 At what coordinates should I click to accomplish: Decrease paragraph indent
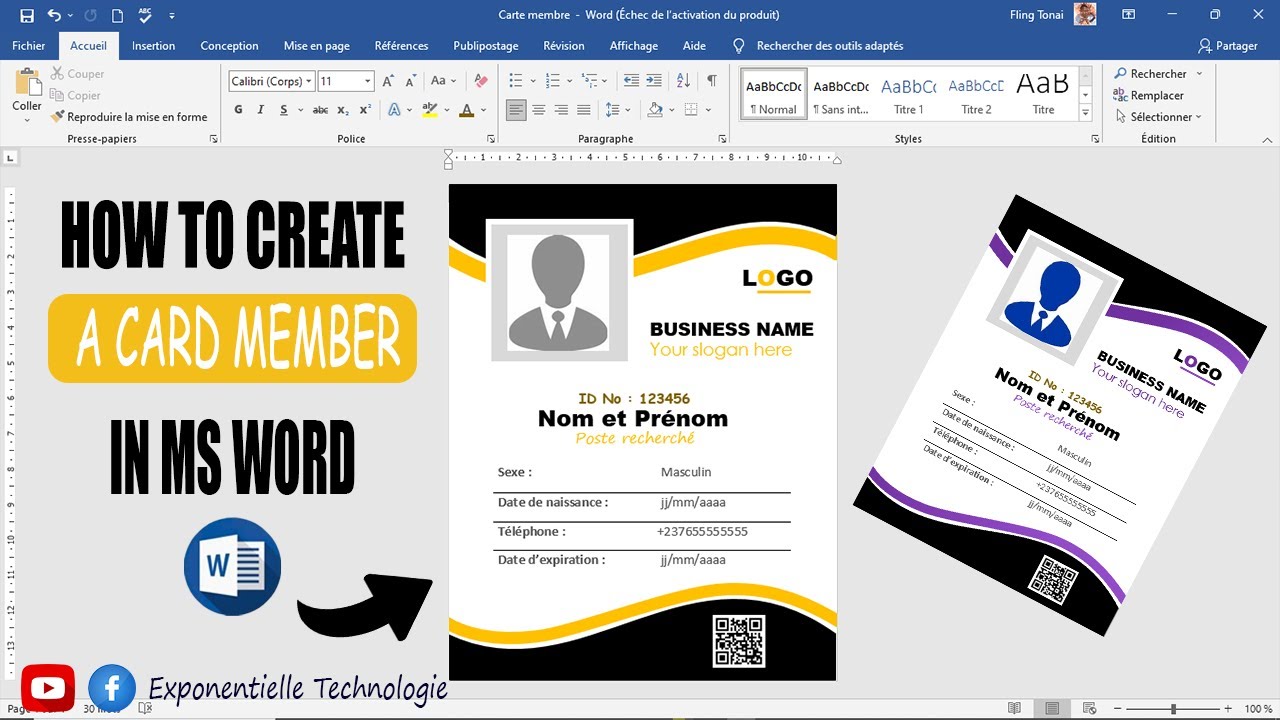[631, 81]
